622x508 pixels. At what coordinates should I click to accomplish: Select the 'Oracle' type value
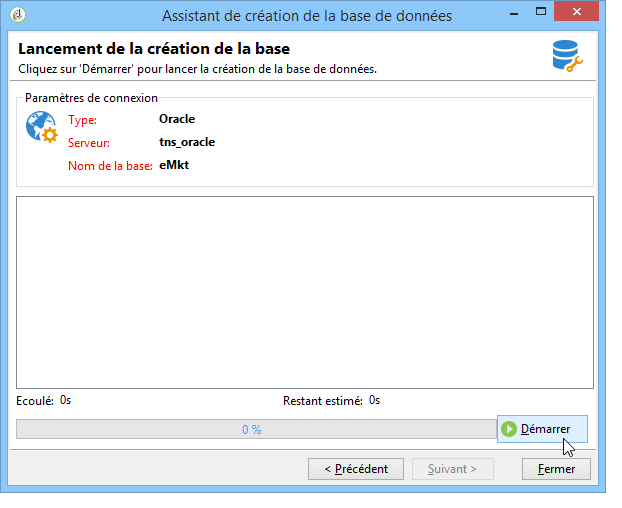(177, 119)
